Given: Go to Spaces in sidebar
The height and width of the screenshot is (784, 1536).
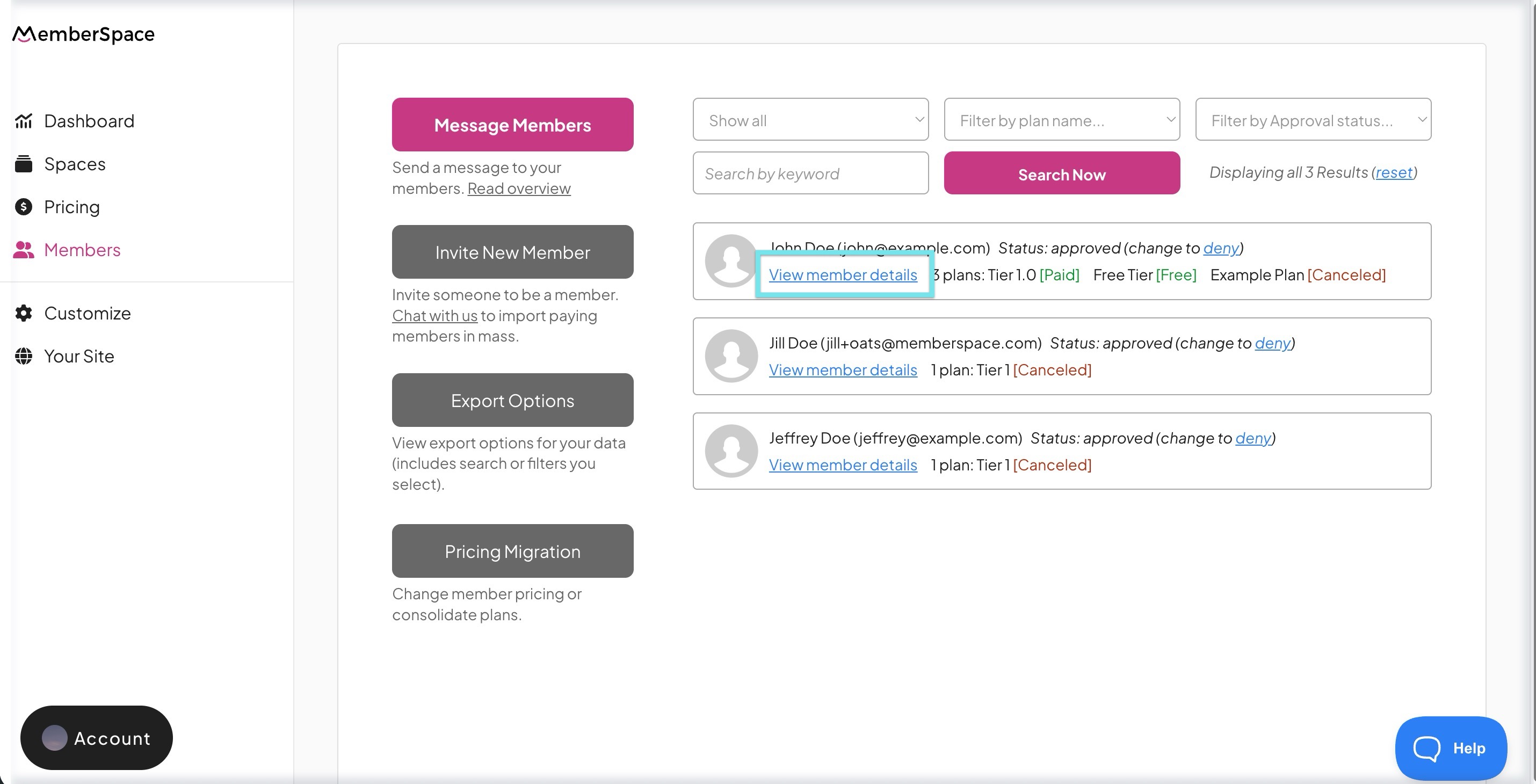Looking at the screenshot, I should click(x=75, y=164).
